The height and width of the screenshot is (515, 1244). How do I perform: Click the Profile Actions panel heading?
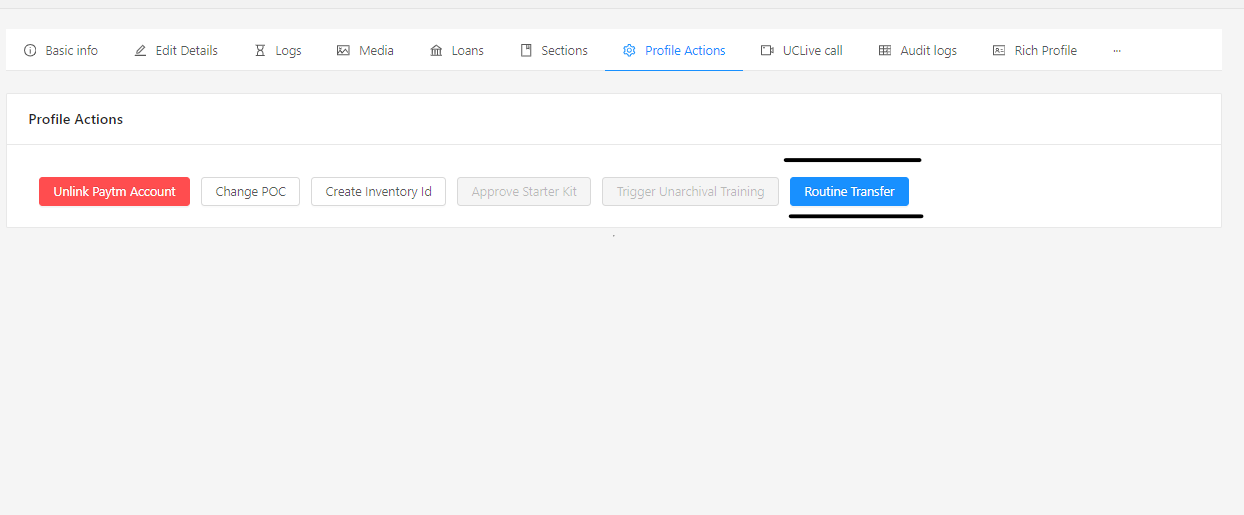[x=76, y=119]
